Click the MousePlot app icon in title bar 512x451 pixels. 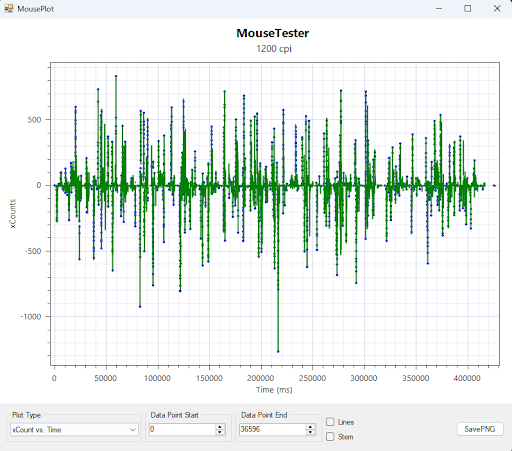[x=8, y=9]
